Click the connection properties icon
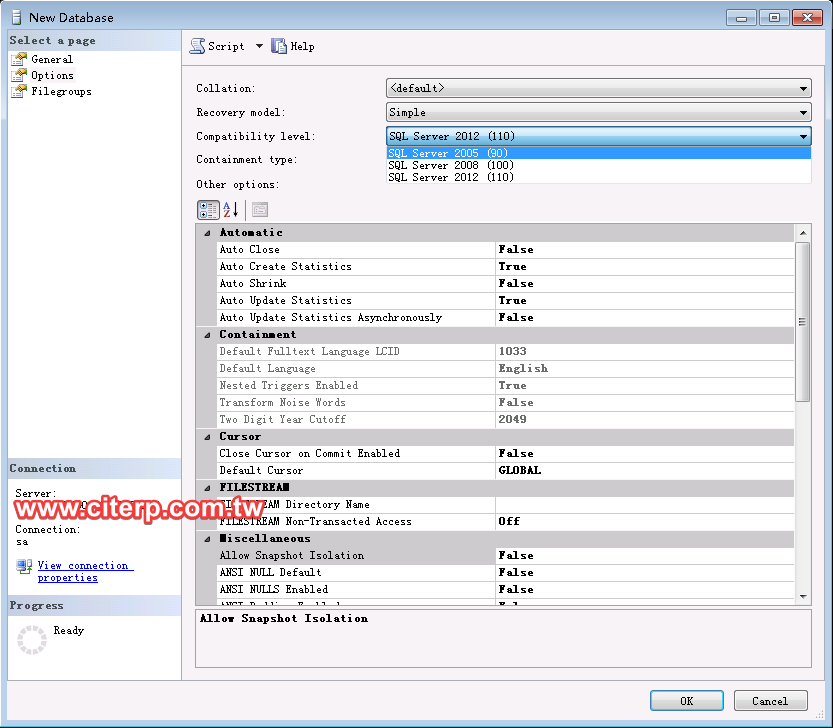This screenshot has width=833, height=728. tap(24, 567)
